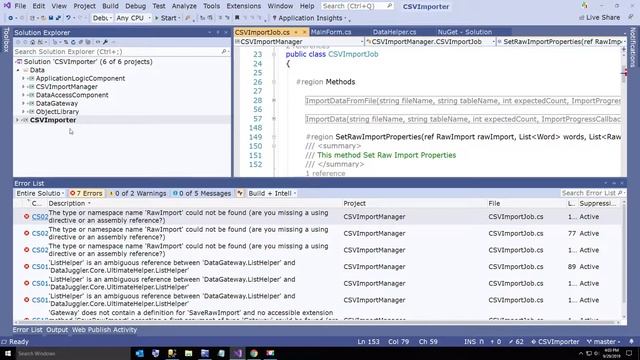The width and height of the screenshot is (640, 360).
Task: Open the CSVImportManager project navigation dropdown
Action: (x=299, y=42)
